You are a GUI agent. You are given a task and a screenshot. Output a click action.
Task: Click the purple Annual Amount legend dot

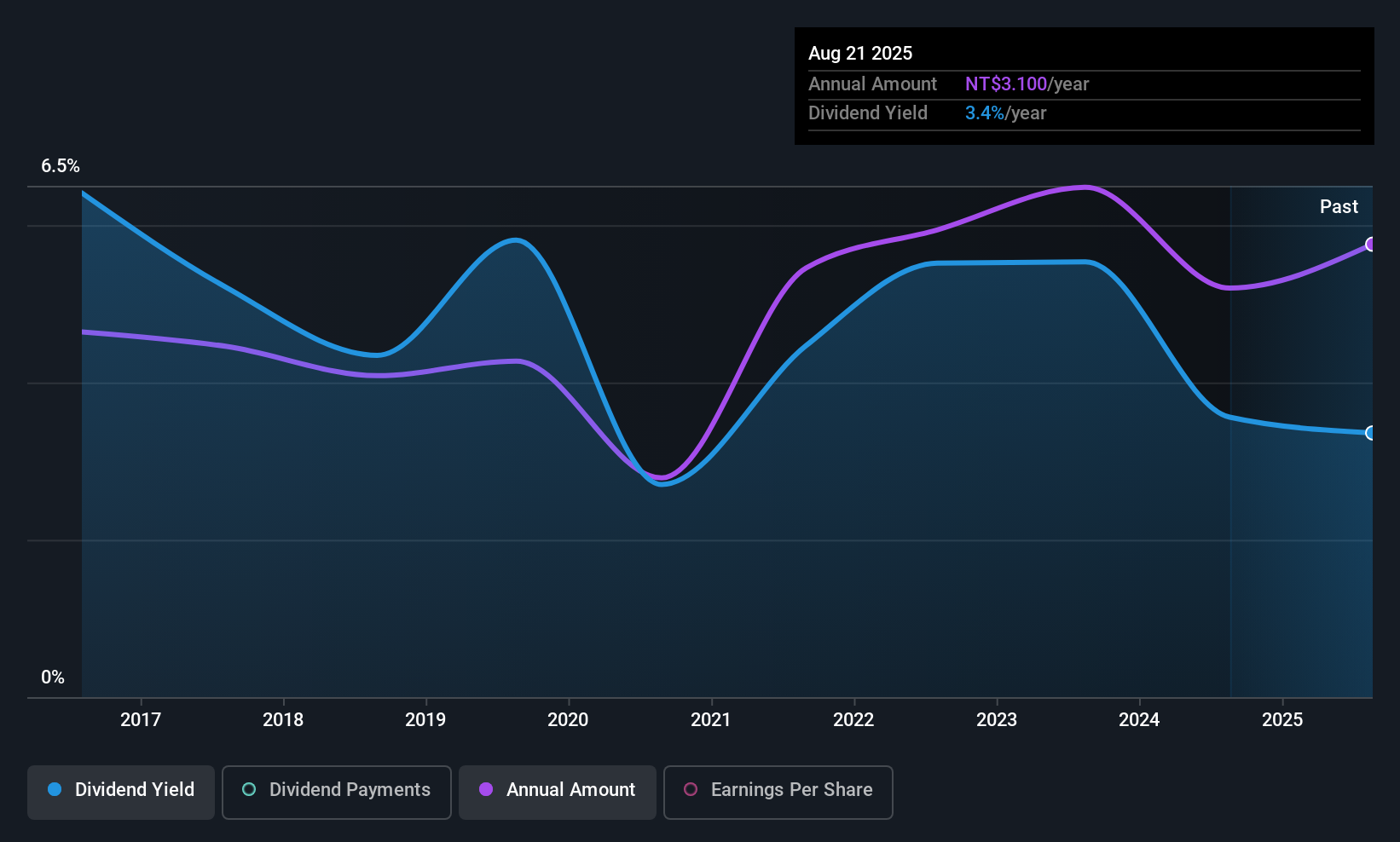(486, 790)
